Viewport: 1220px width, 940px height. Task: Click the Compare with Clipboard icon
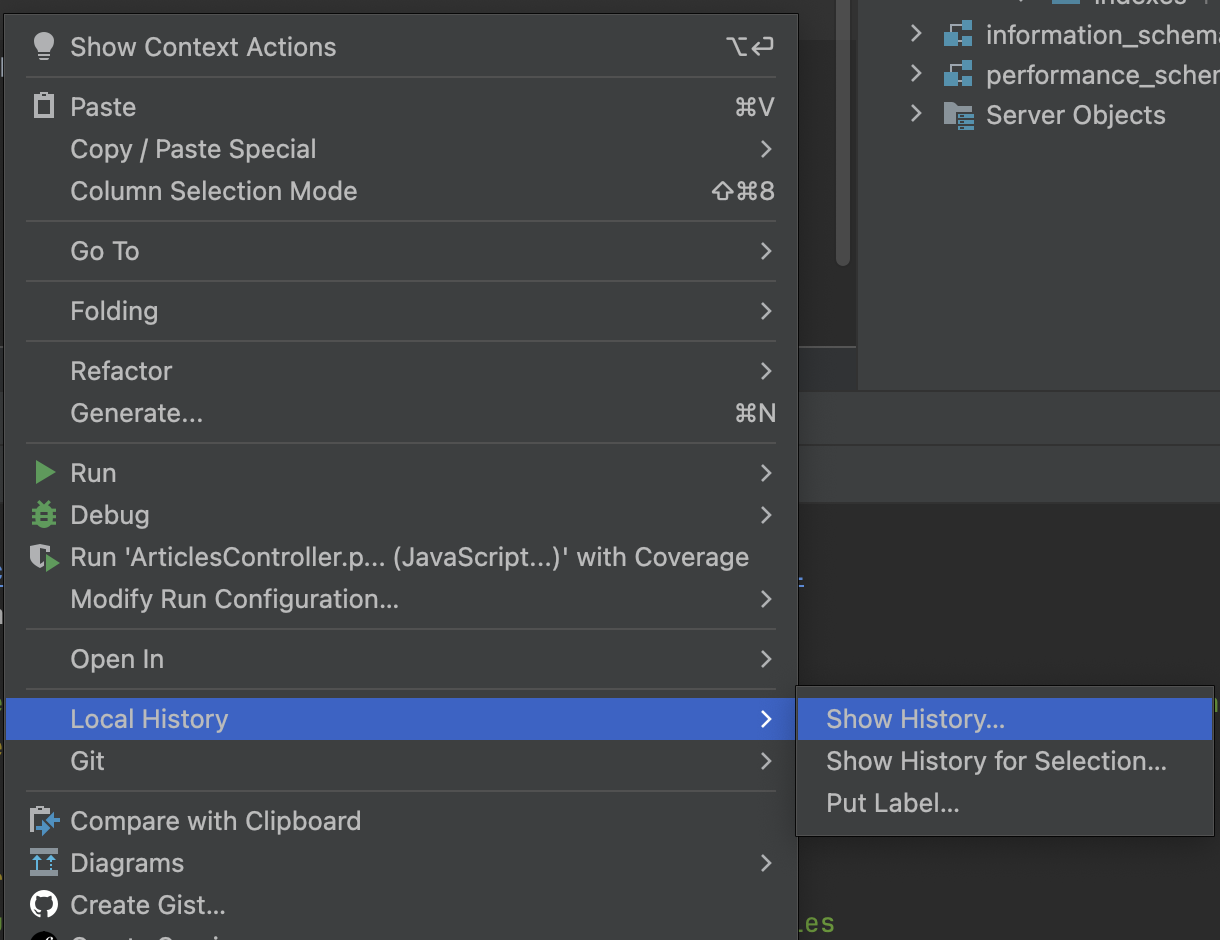point(44,821)
